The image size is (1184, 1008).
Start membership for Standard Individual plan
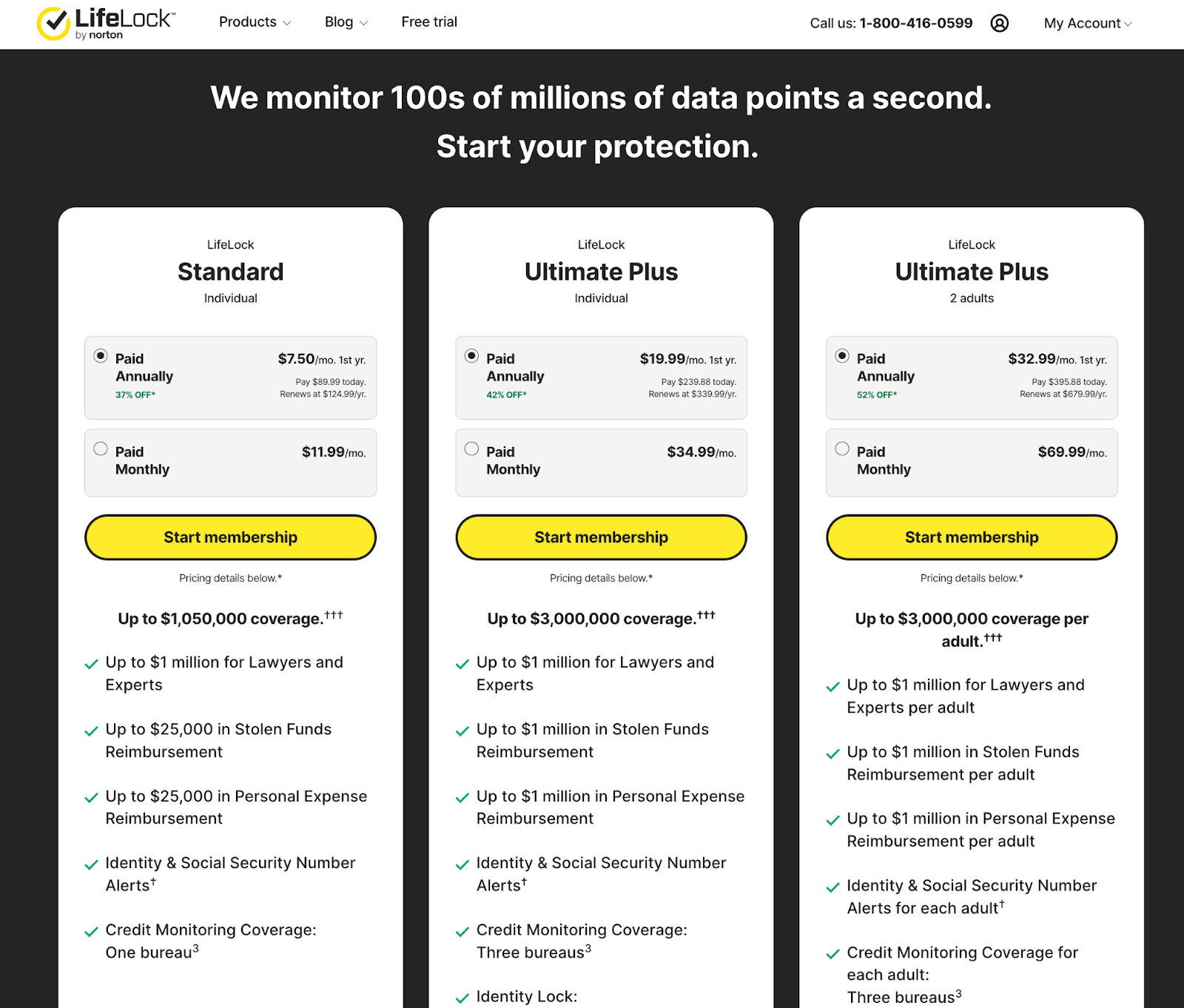point(231,537)
